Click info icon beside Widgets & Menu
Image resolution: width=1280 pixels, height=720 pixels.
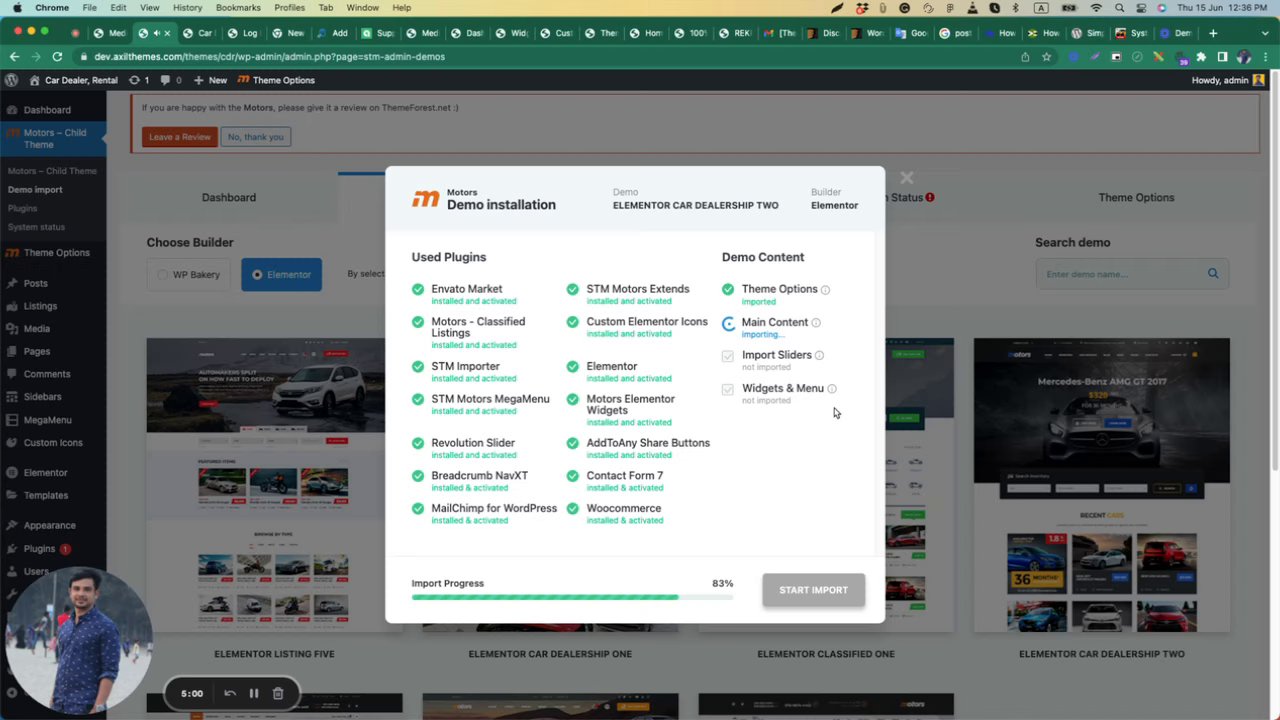coord(832,389)
